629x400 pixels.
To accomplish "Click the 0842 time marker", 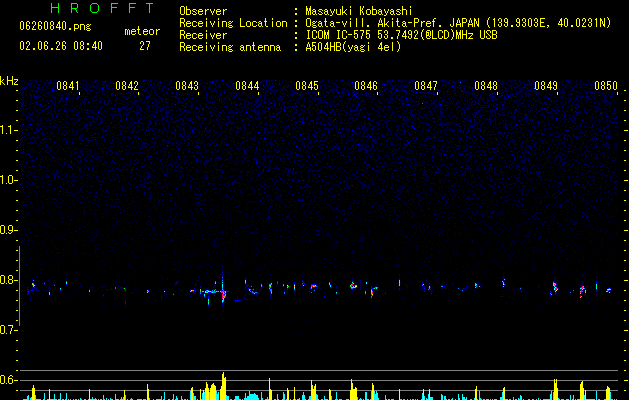I will coord(127,86).
